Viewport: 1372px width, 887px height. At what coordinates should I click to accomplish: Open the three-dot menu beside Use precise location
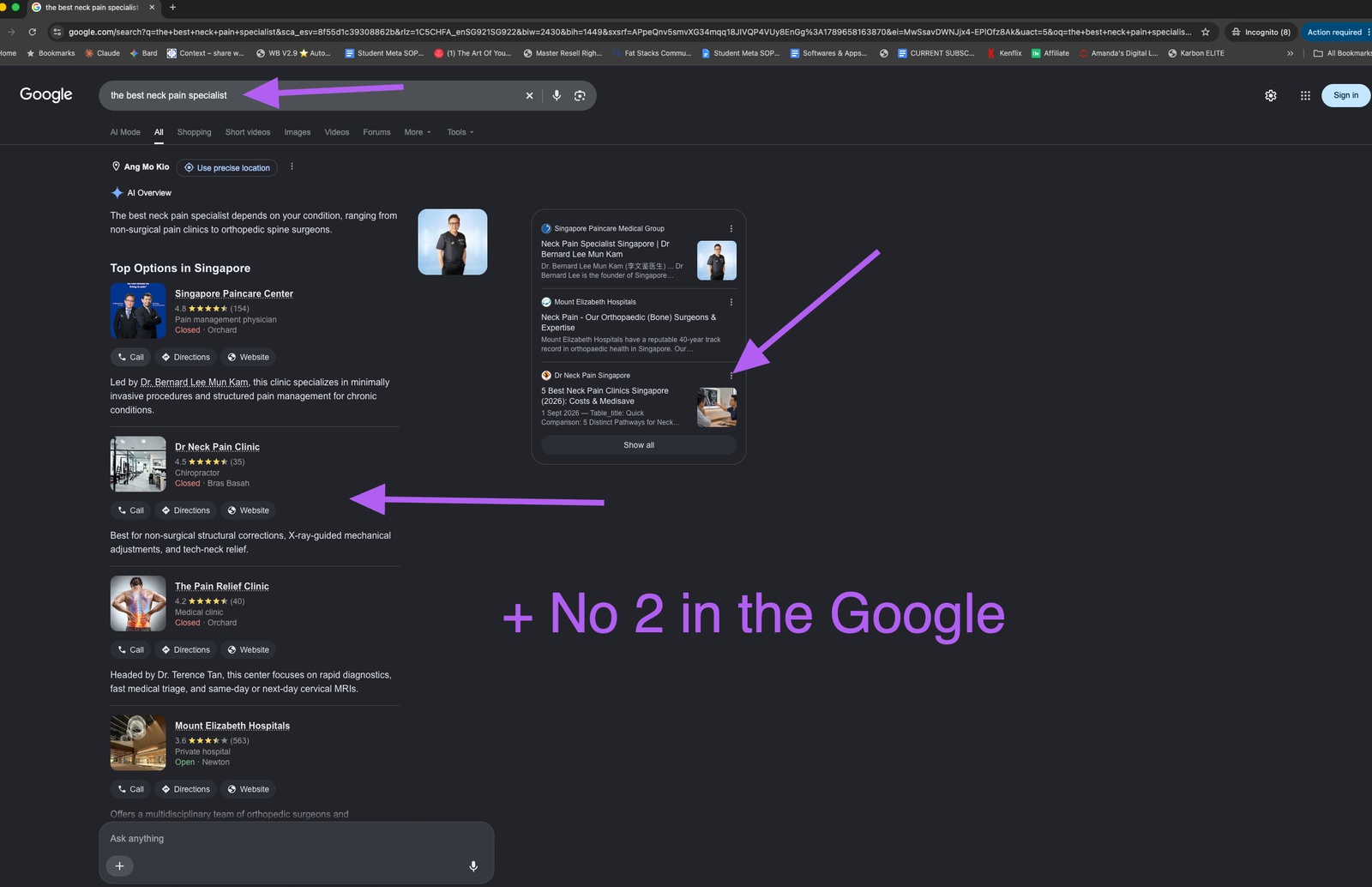click(x=292, y=167)
